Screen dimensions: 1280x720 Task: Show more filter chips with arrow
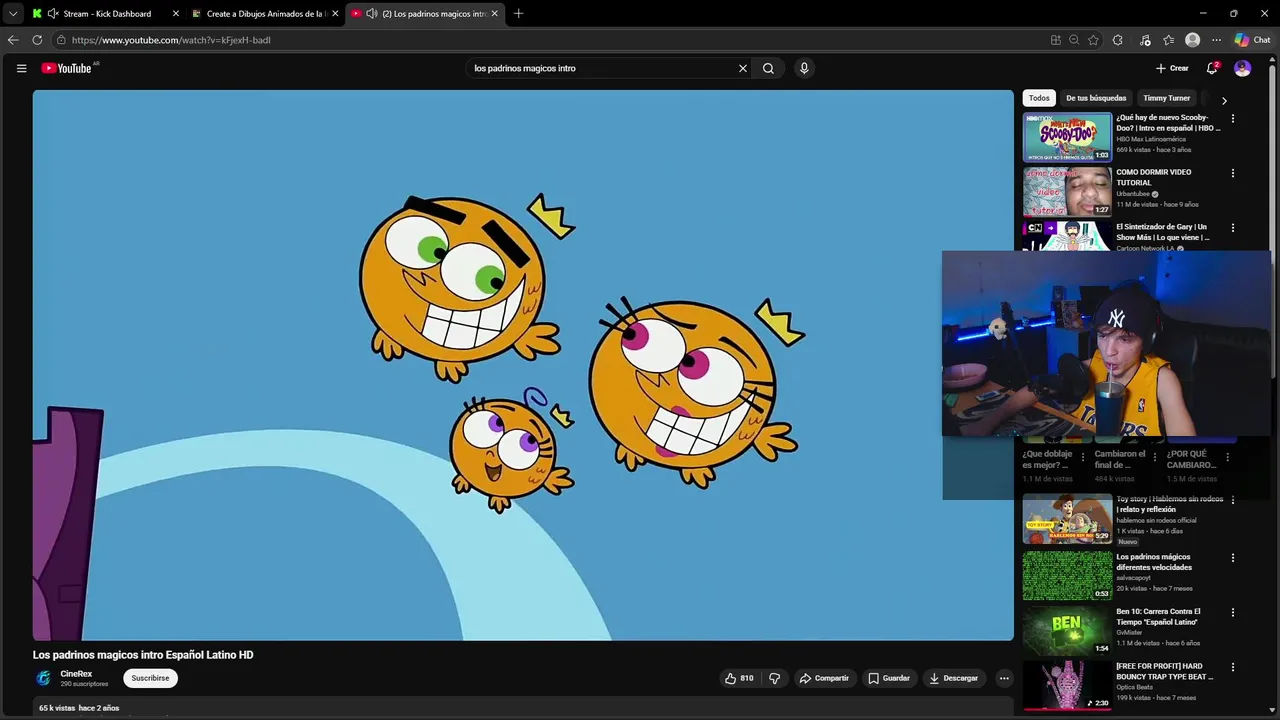(1224, 100)
